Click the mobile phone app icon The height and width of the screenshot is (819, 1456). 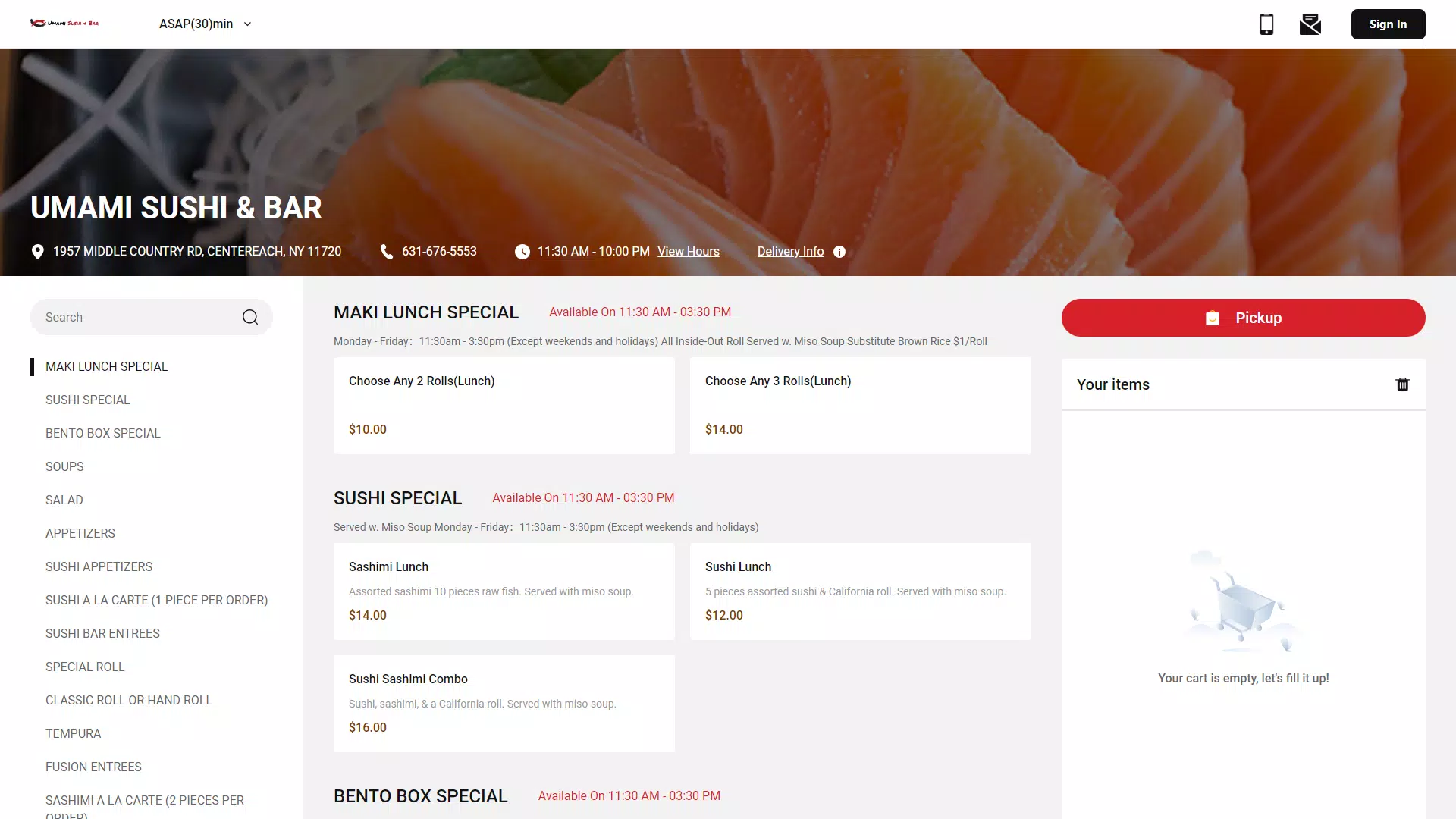1266,24
